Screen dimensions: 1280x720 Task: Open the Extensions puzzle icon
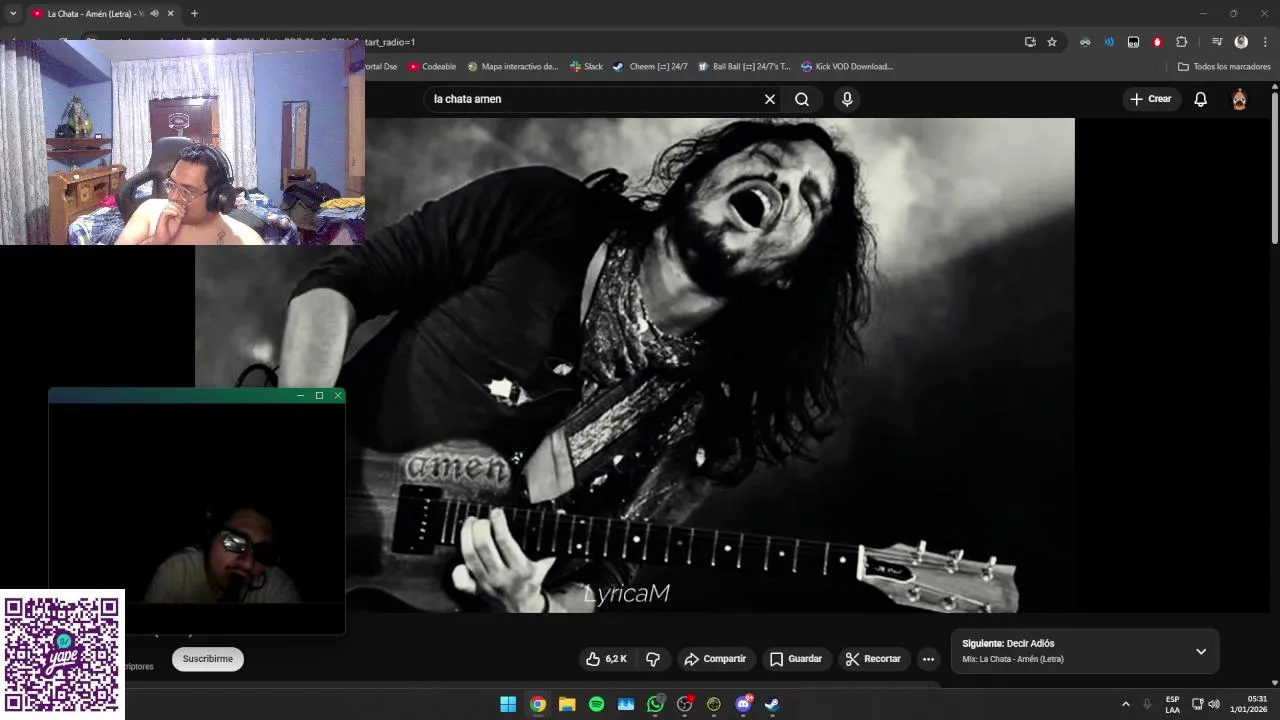click(x=1181, y=42)
